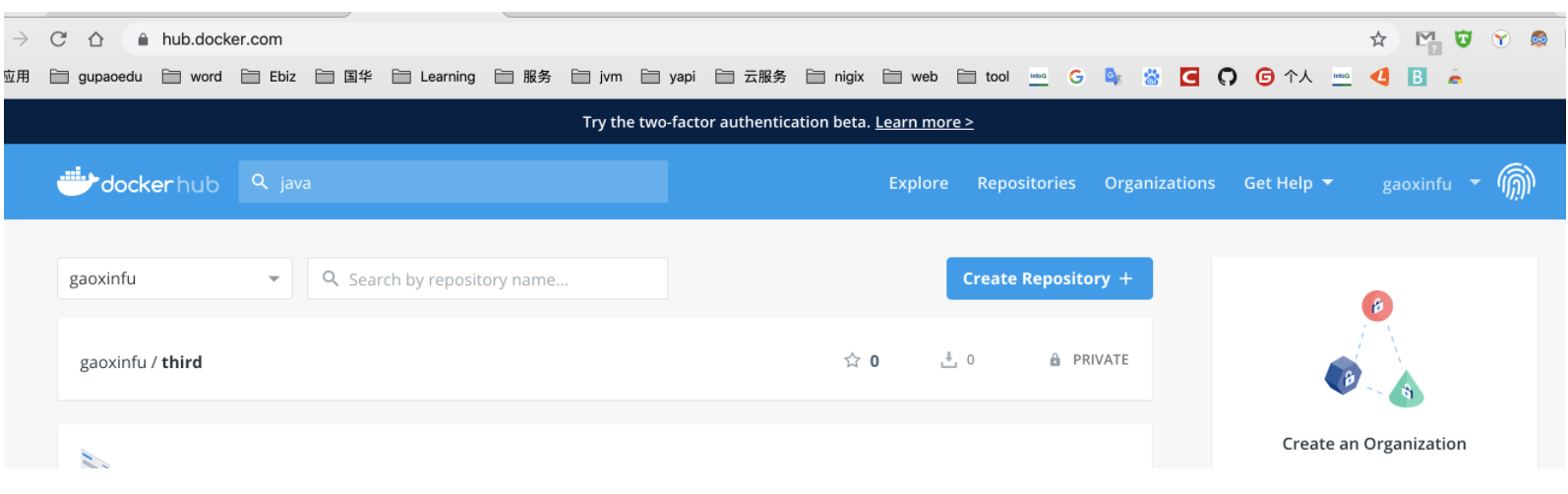Open the nigix bookmark folder

click(835, 77)
